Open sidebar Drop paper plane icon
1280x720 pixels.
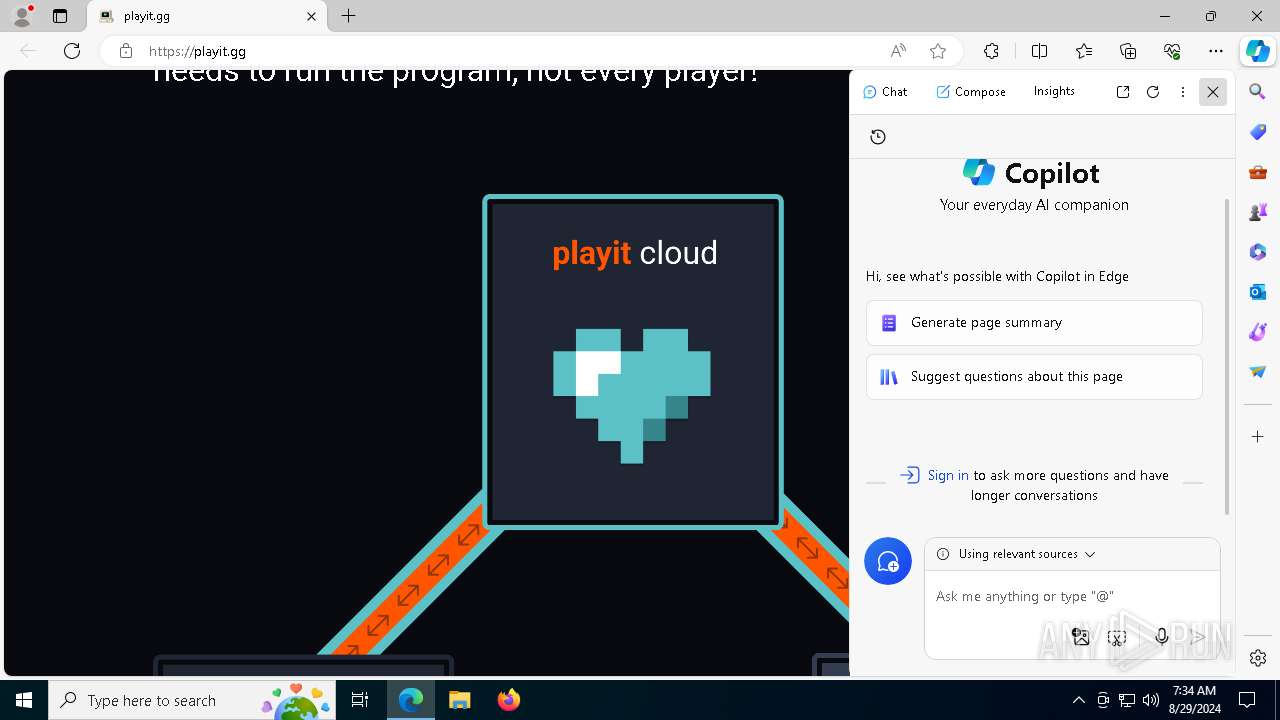[x=1258, y=372]
